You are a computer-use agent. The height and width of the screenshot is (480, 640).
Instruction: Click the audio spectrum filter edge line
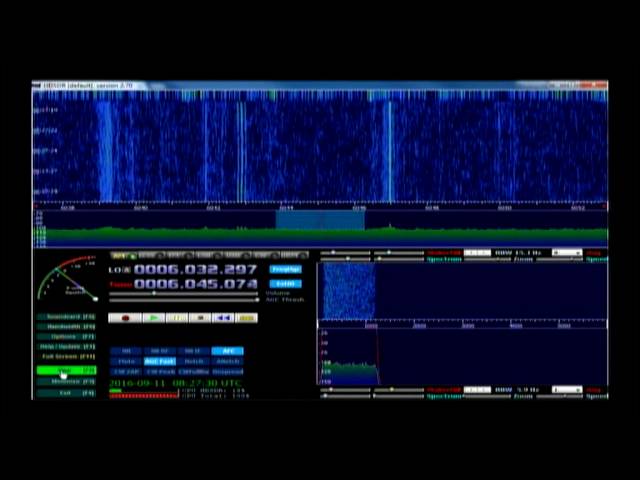(x=378, y=356)
